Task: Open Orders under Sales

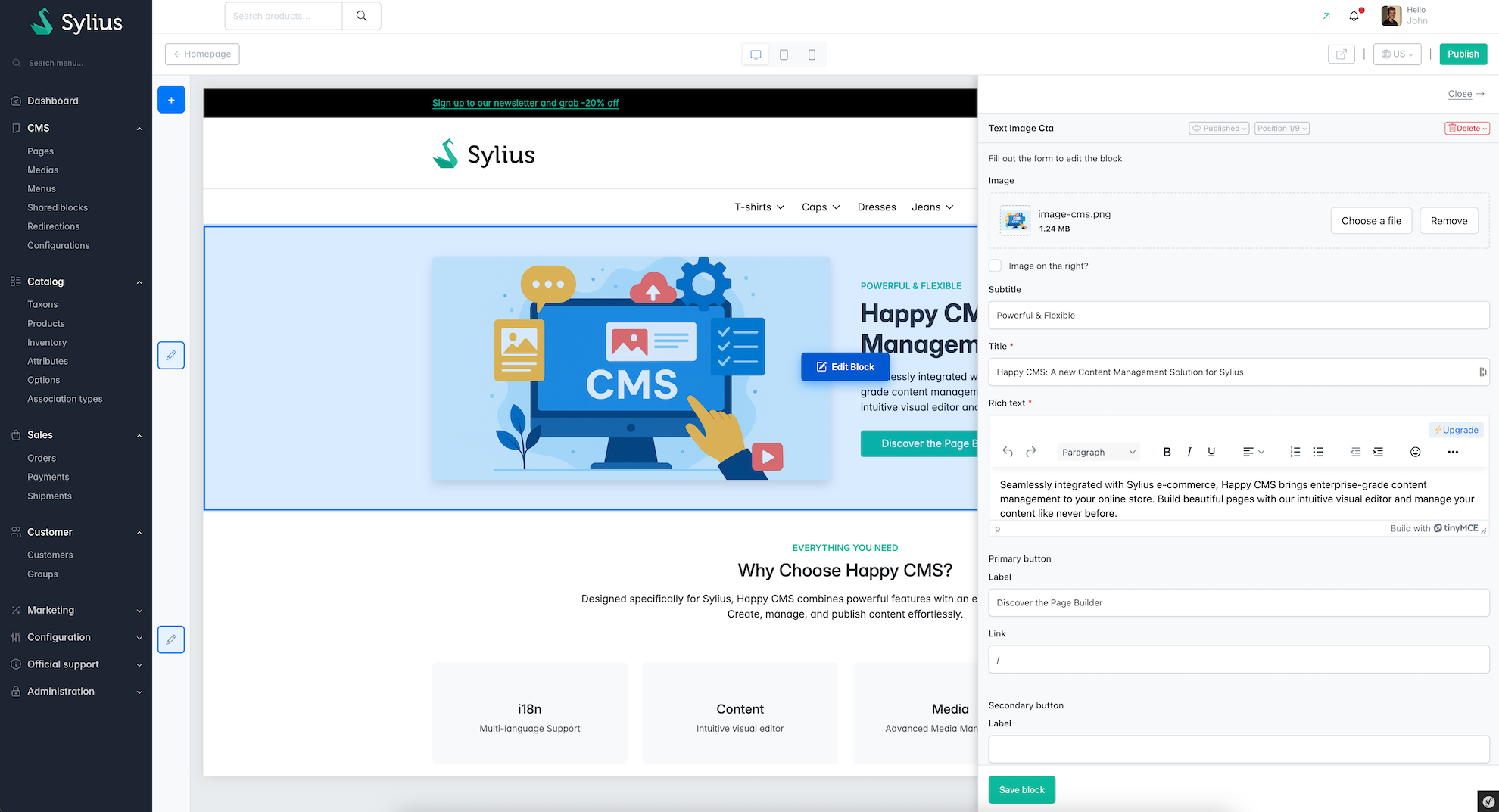Action: [42, 458]
